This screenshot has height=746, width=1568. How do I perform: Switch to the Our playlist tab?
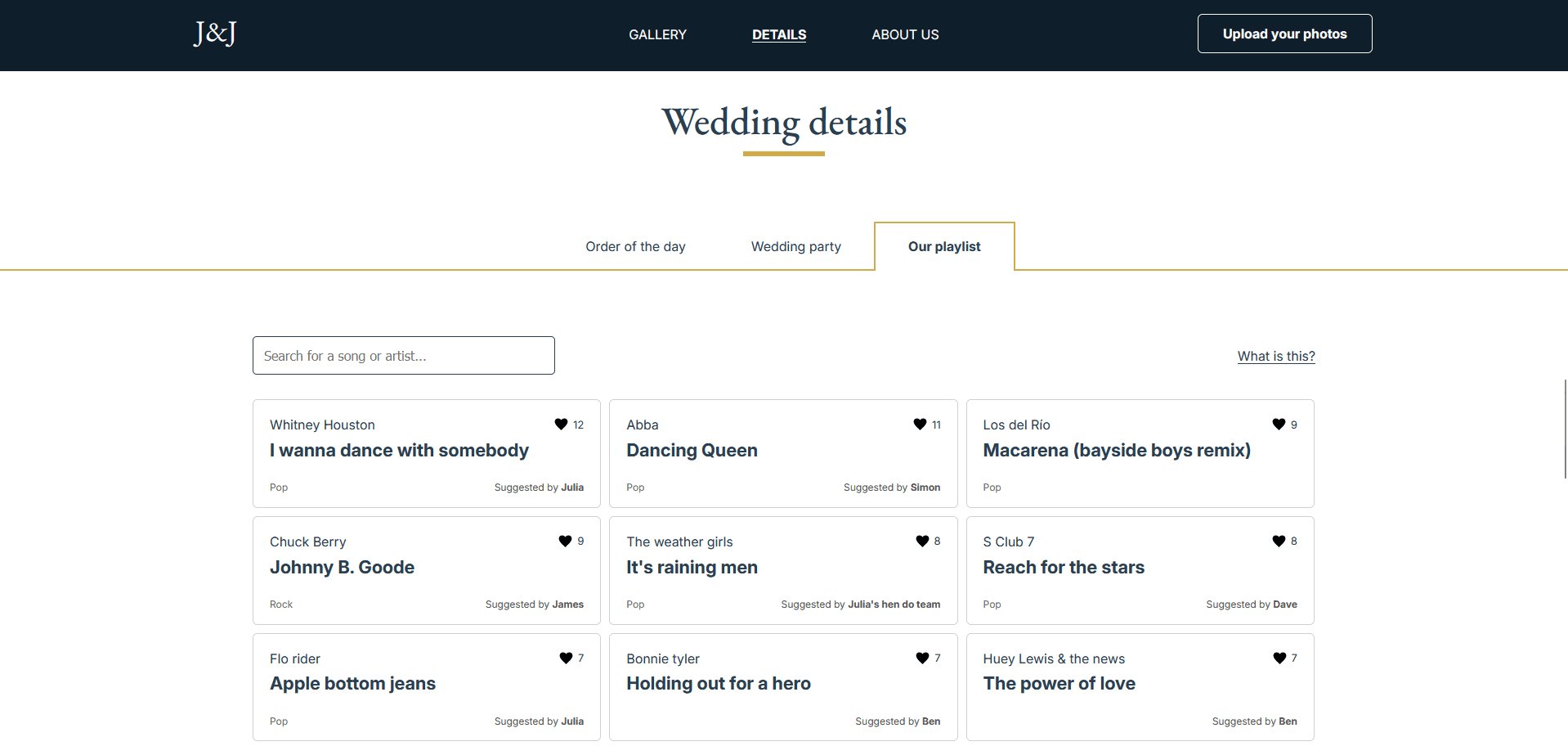tap(944, 246)
